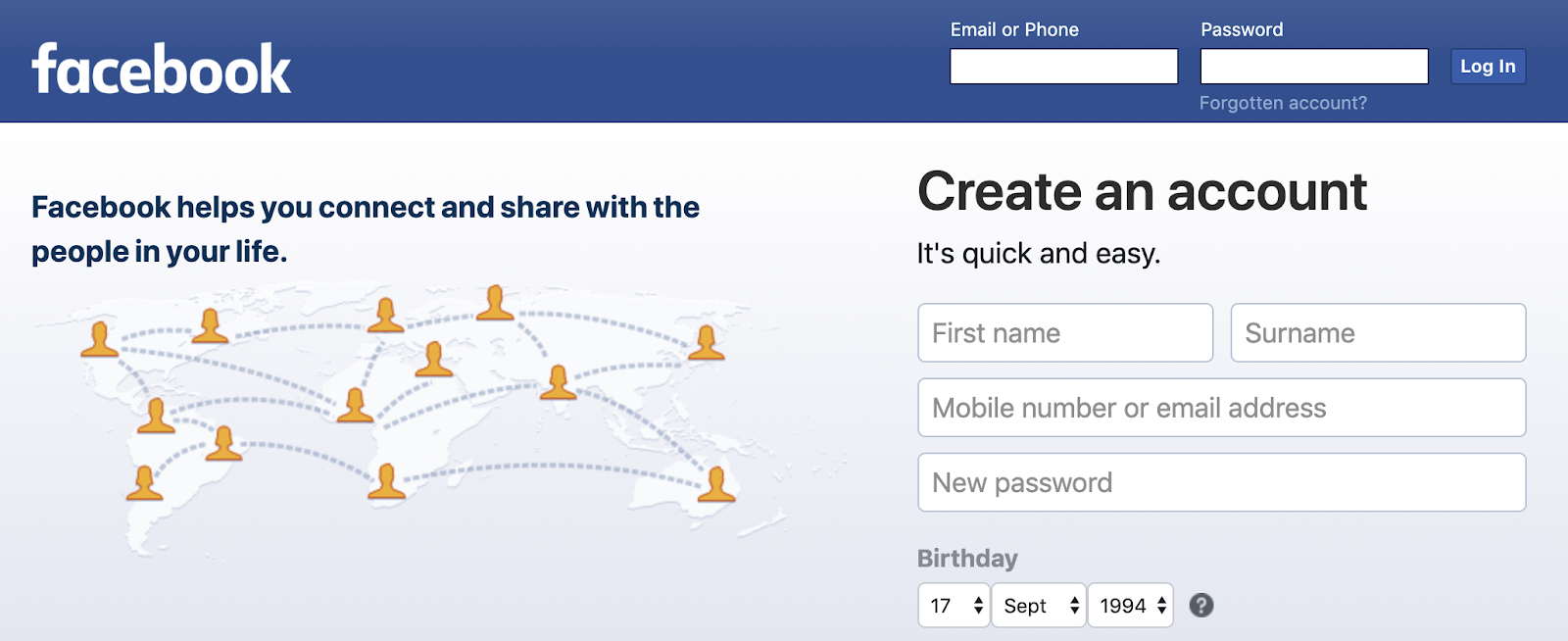Image resolution: width=1568 pixels, height=641 pixels.
Task: Click the person icon over eastern Asia
Action: click(706, 343)
